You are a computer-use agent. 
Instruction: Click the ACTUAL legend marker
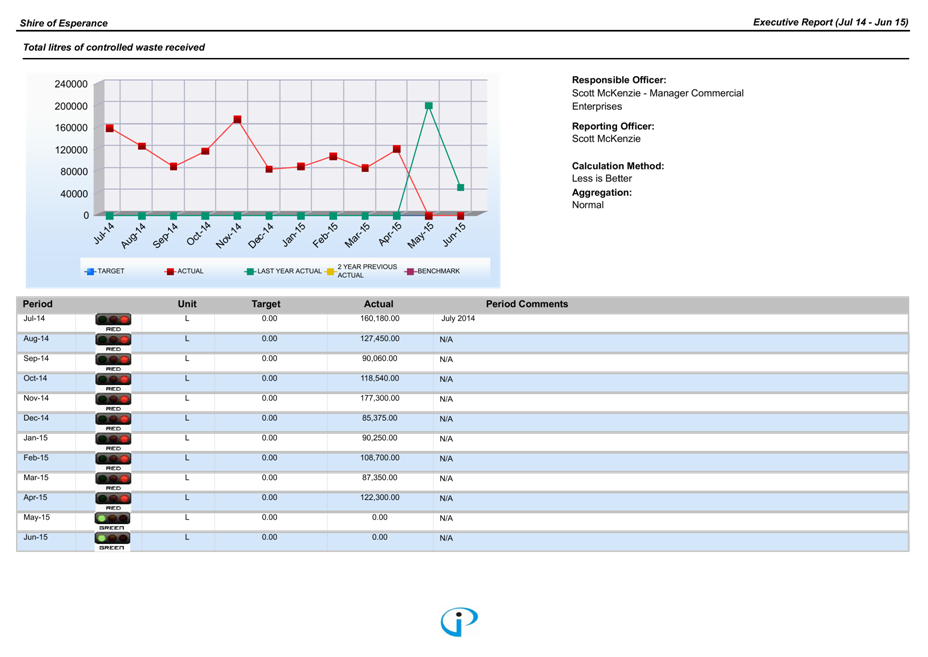pos(170,272)
